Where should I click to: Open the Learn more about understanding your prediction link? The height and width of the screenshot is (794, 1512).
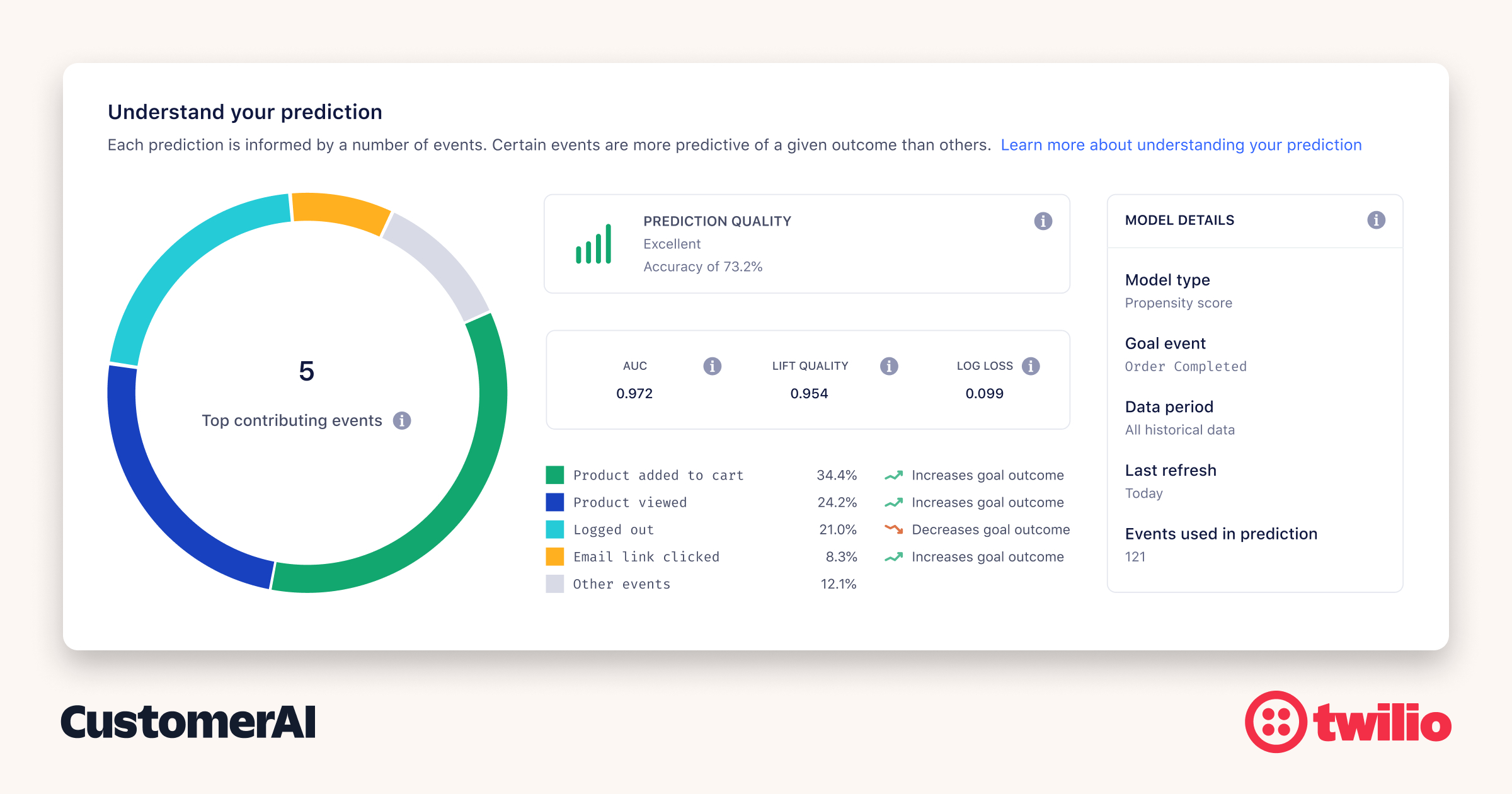[1181, 145]
